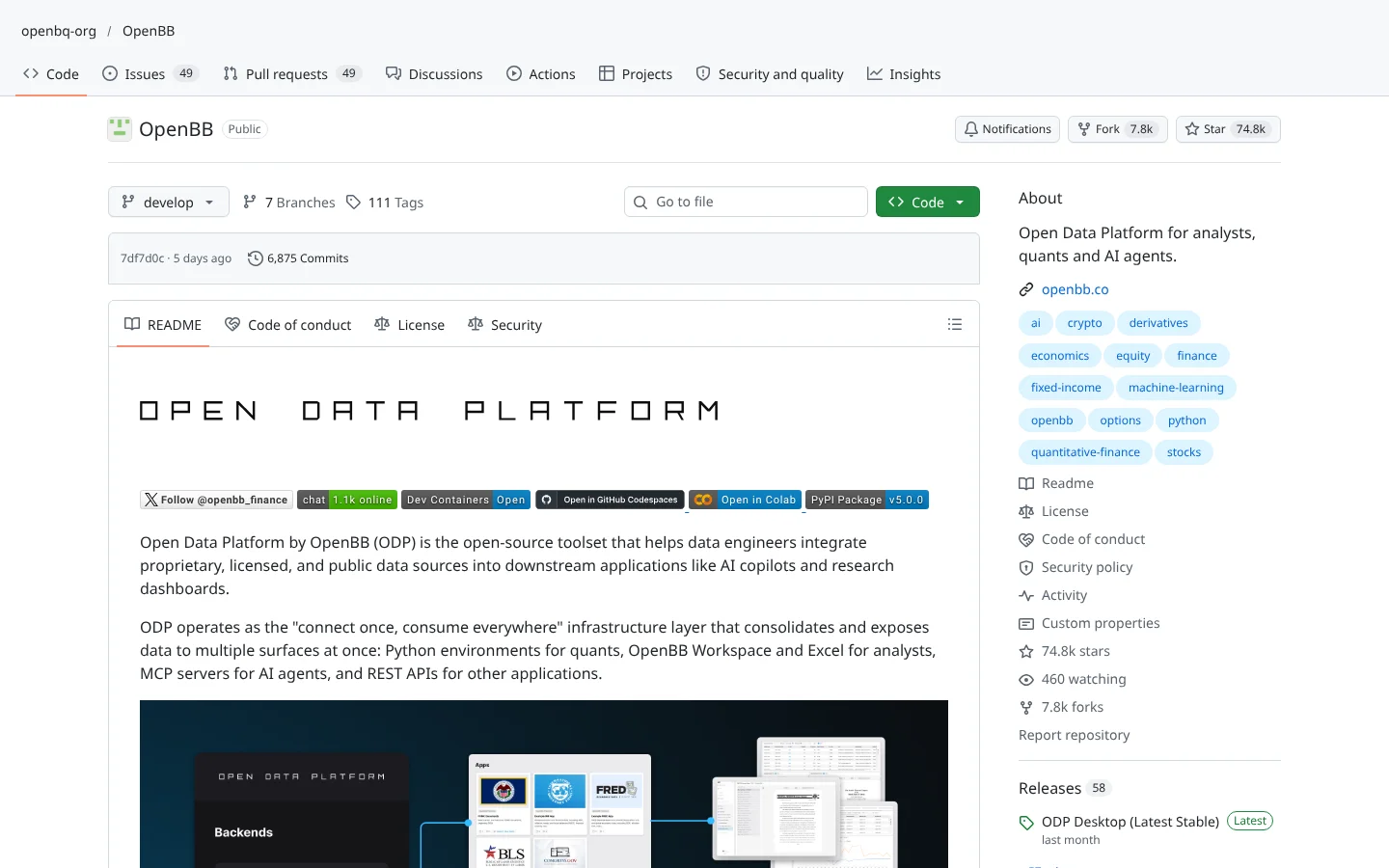
Task: Click the branches icon beside 7 Branches
Action: point(250,203)
